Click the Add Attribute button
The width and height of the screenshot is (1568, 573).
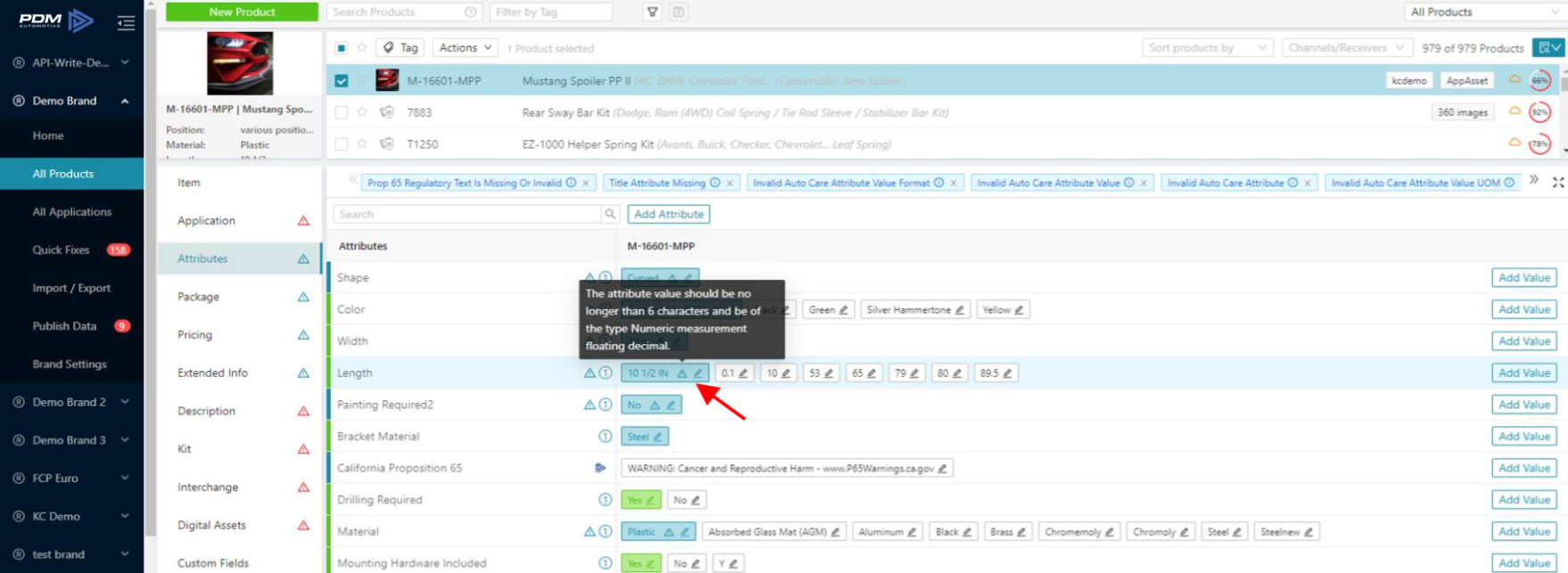tap(669, 214)
